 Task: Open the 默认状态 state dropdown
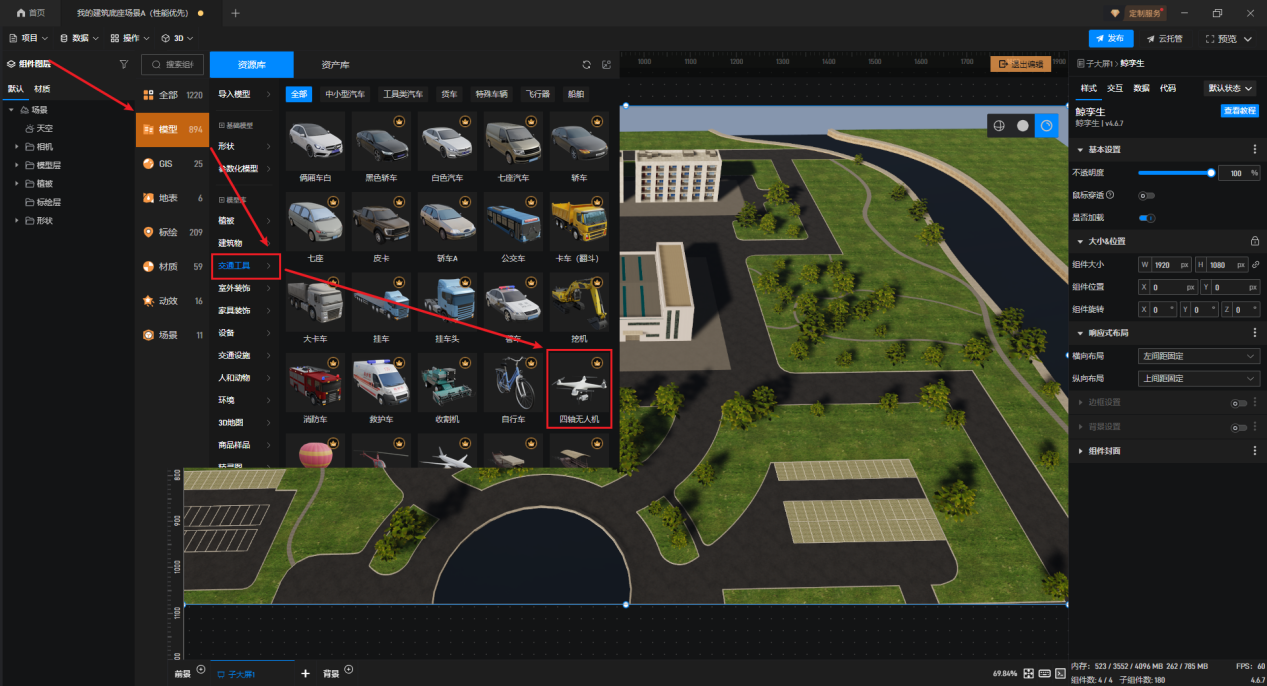(1231, 88)
